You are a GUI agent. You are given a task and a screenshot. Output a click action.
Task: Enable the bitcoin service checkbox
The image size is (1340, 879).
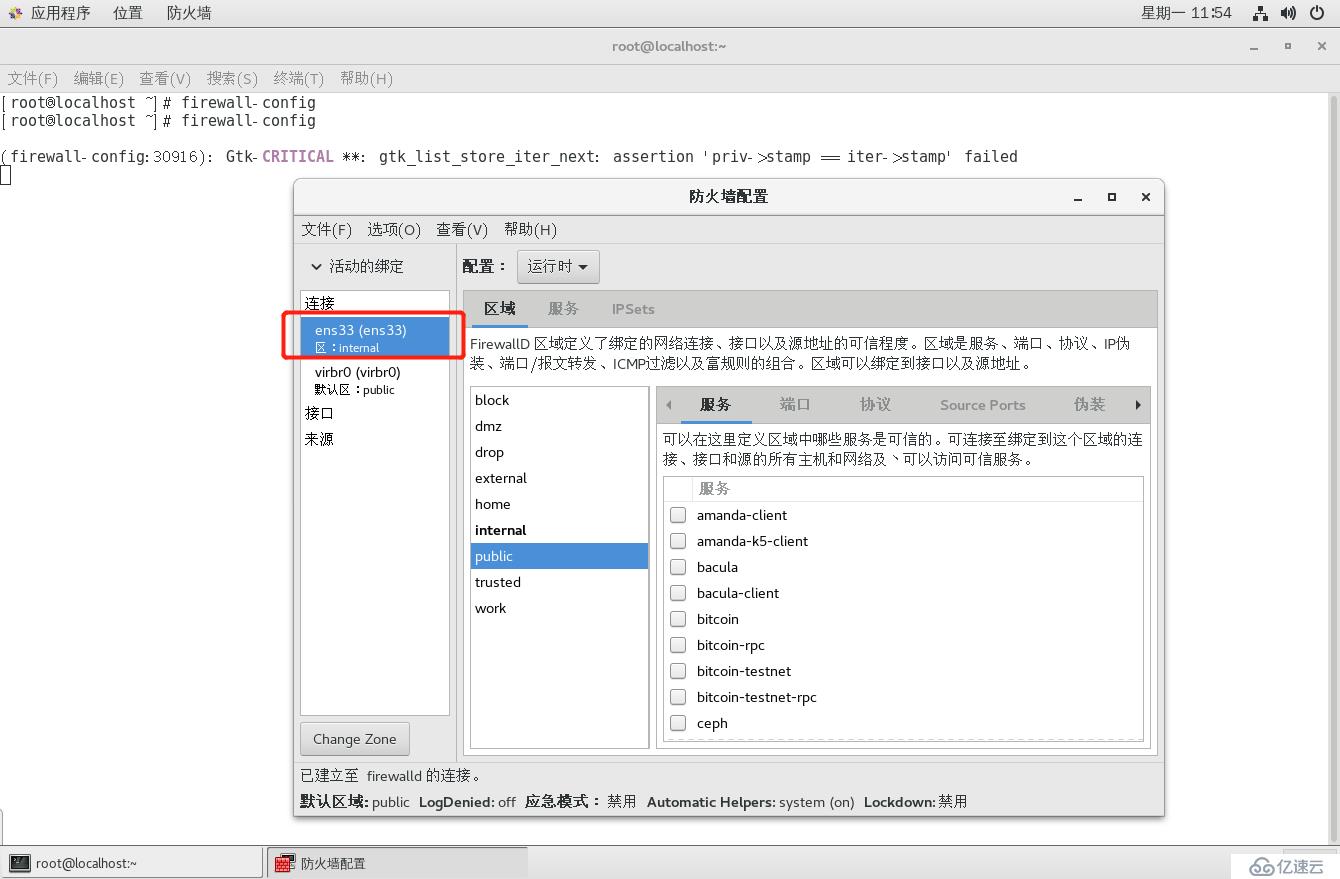pos(678,619)
